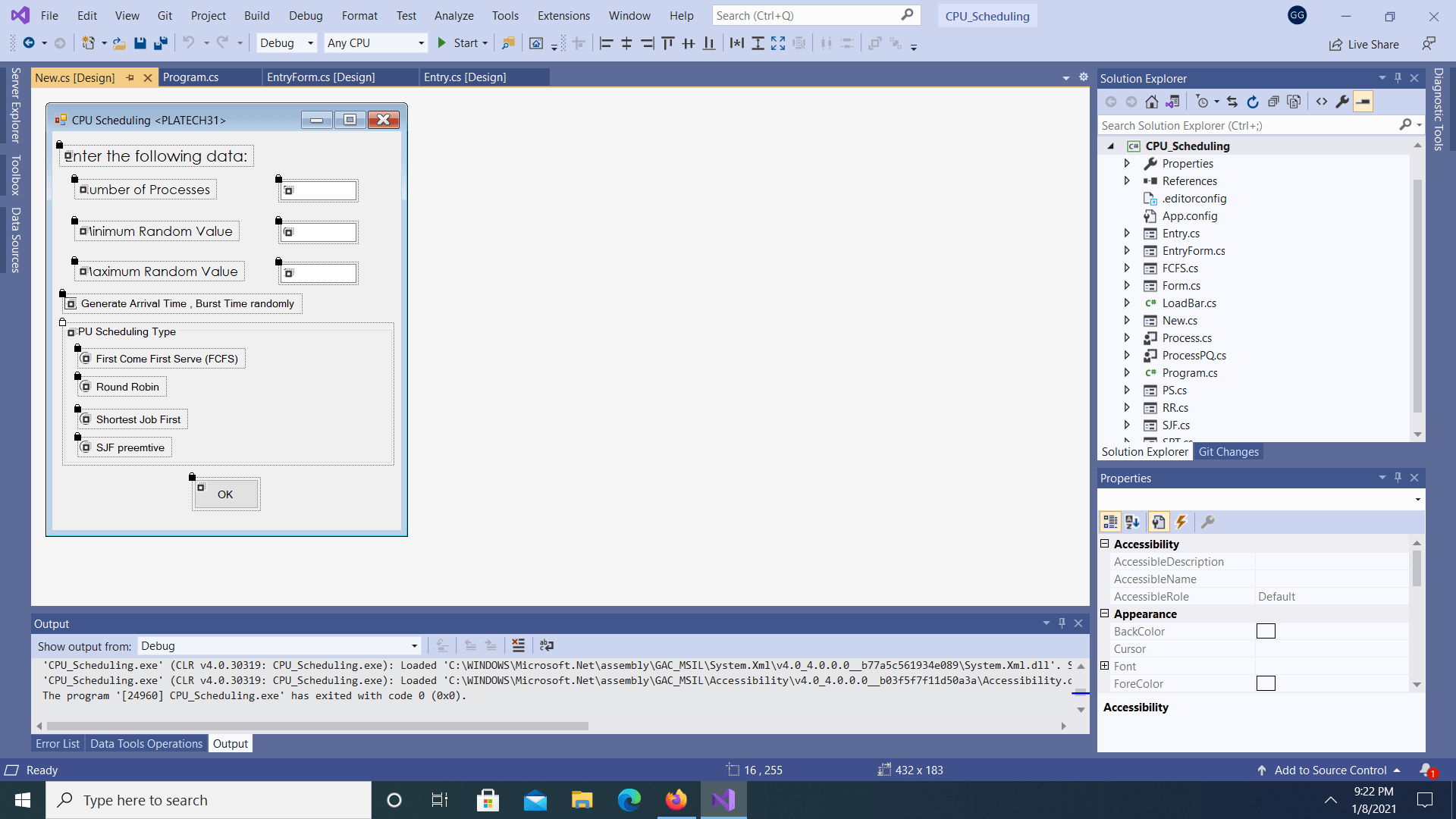
Task: Switch to the EntryForm.cs [Design] tab
Action: [321, 77]
